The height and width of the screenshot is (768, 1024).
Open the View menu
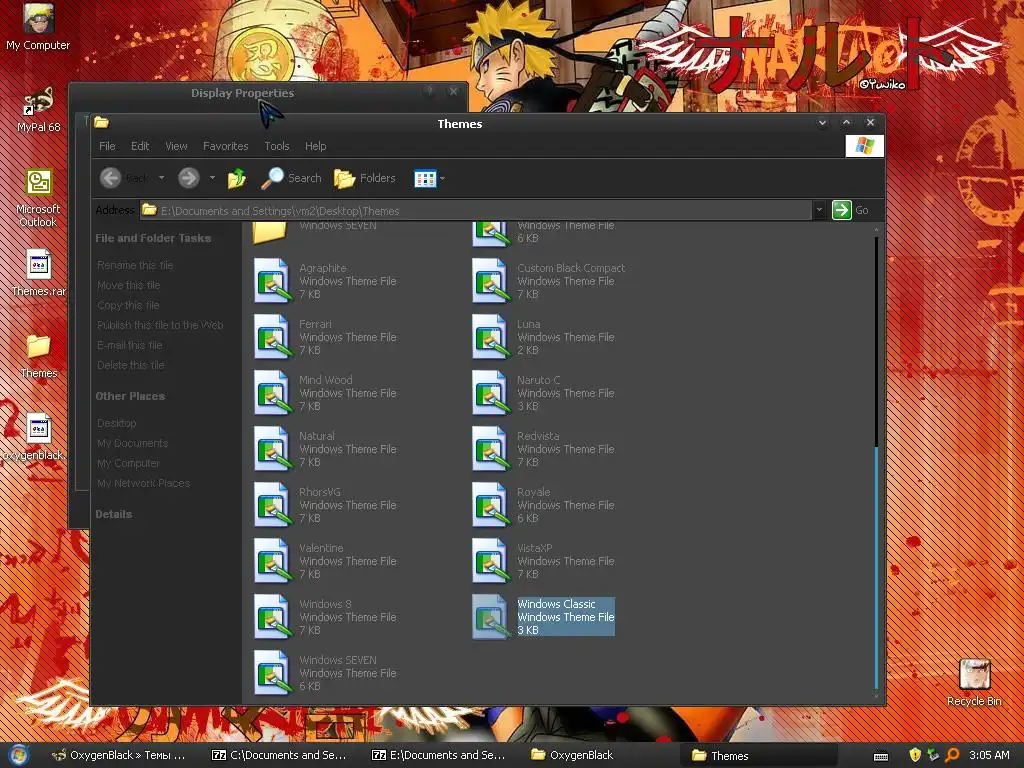(176, 146)
